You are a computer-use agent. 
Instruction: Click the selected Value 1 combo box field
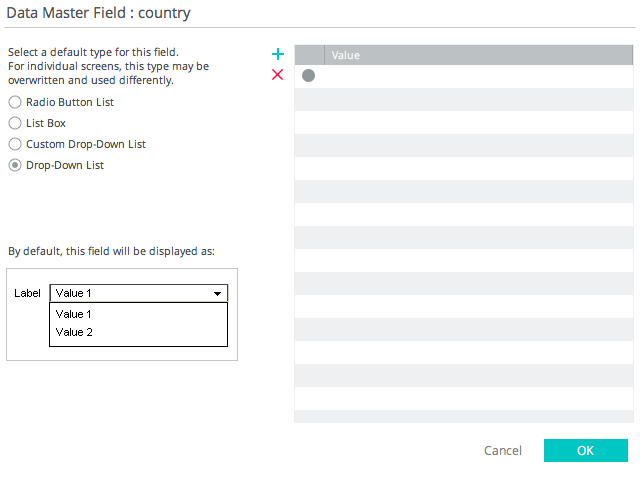[130, 293]
